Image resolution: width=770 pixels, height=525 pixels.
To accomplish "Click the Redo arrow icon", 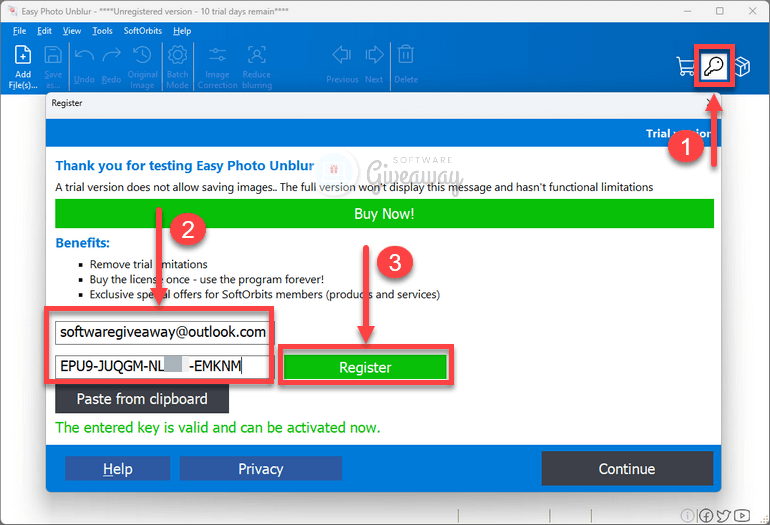I will pyautogui.click(x=111, y=55).
